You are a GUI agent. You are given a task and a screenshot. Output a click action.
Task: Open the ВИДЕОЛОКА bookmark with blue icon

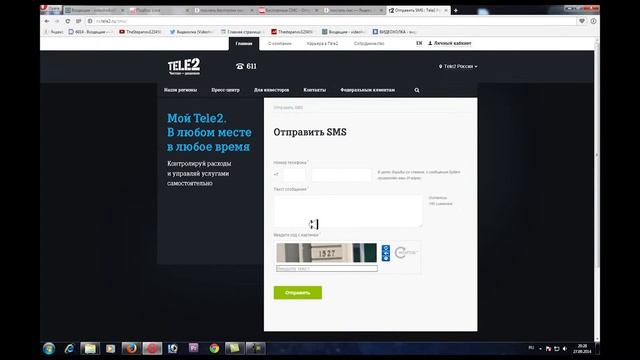pos(394,32)
